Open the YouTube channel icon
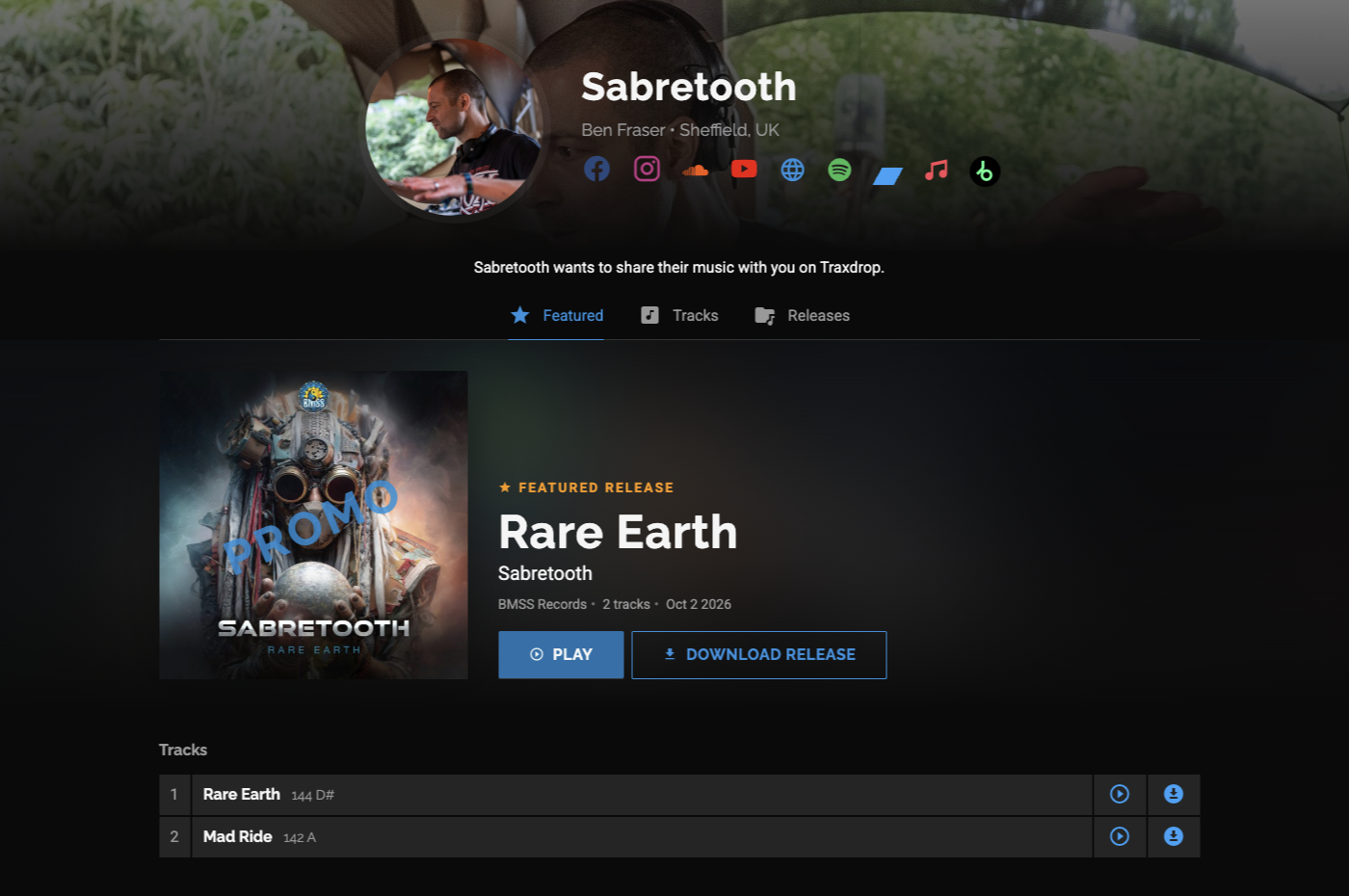 (x=744, y=170)
